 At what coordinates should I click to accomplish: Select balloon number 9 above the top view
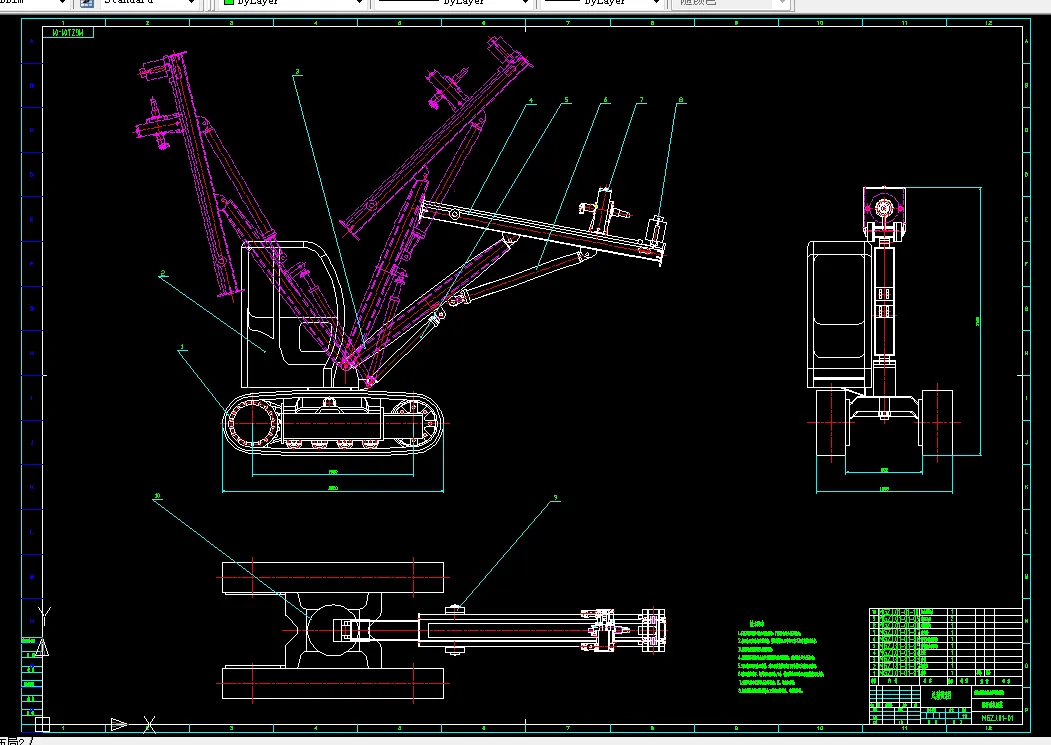point(555,498)
